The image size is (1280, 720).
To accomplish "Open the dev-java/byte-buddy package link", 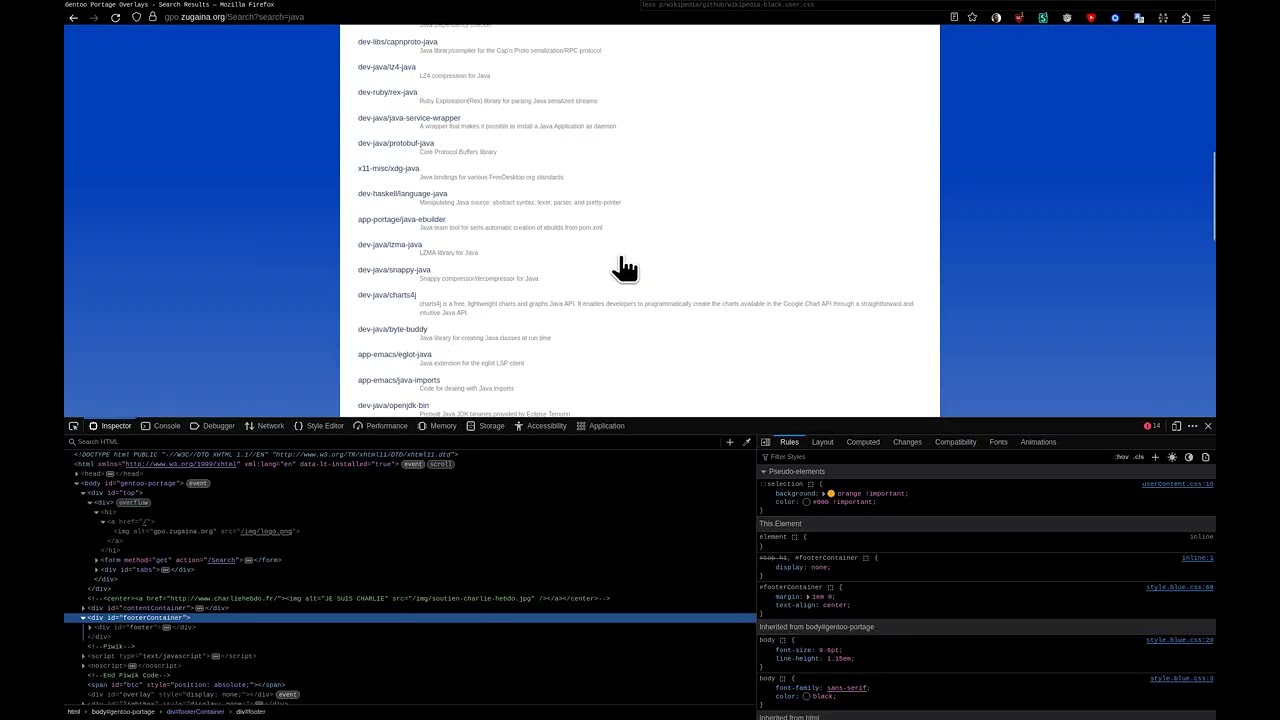I will pos(392,329).
